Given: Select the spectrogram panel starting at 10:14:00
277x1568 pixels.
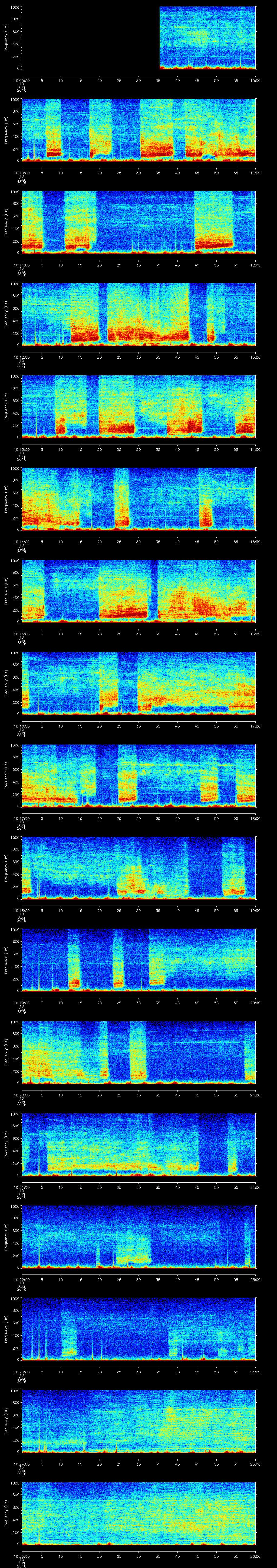Looking at the screenshot, I should [x=139, y=499].
